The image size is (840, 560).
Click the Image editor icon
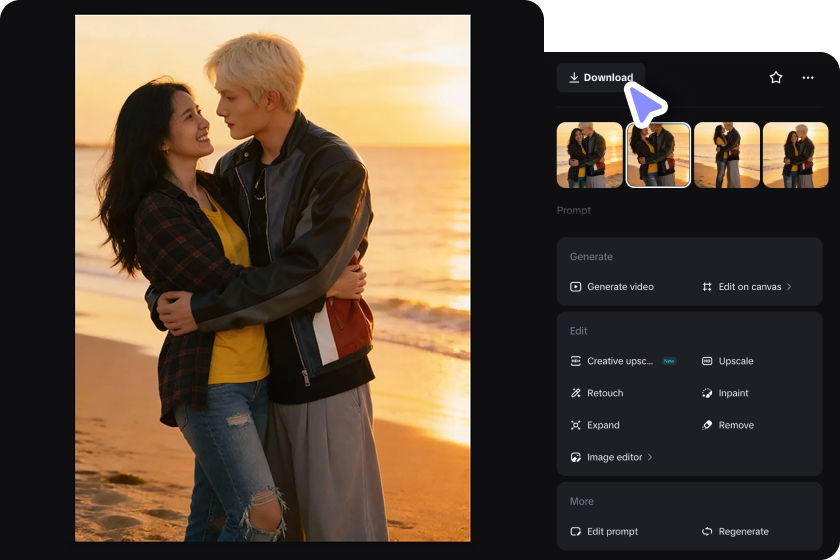(x=575, y=457)
